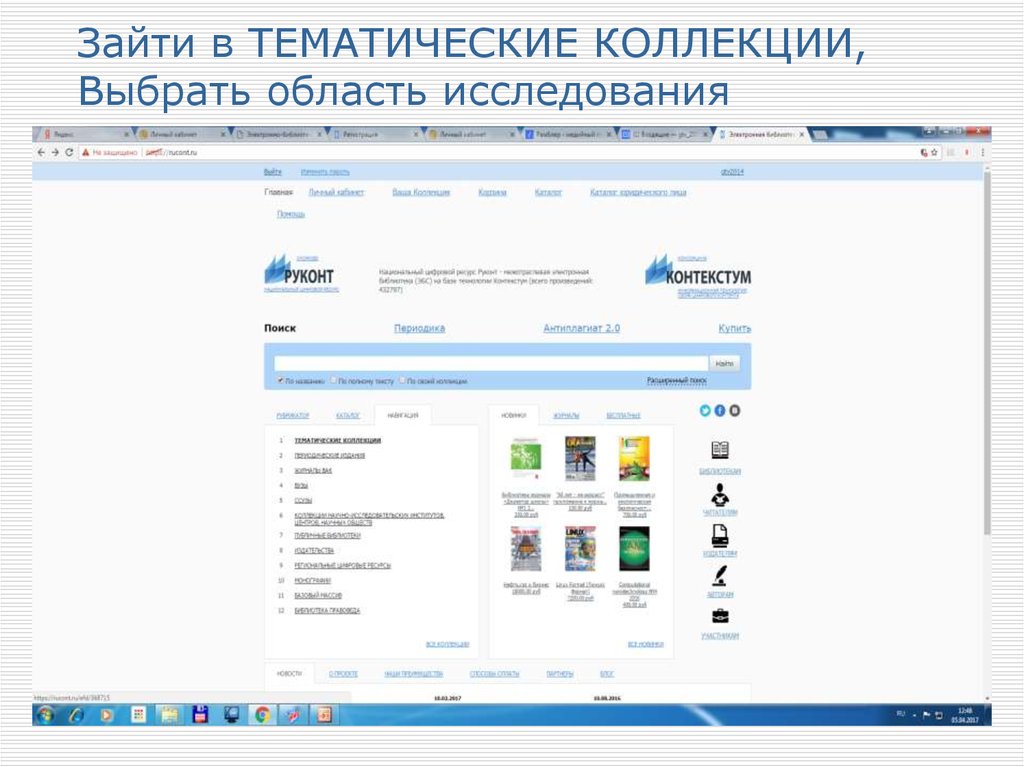
Task: Enable the По своей коллекции checkbox
Action: coord(403,379)
